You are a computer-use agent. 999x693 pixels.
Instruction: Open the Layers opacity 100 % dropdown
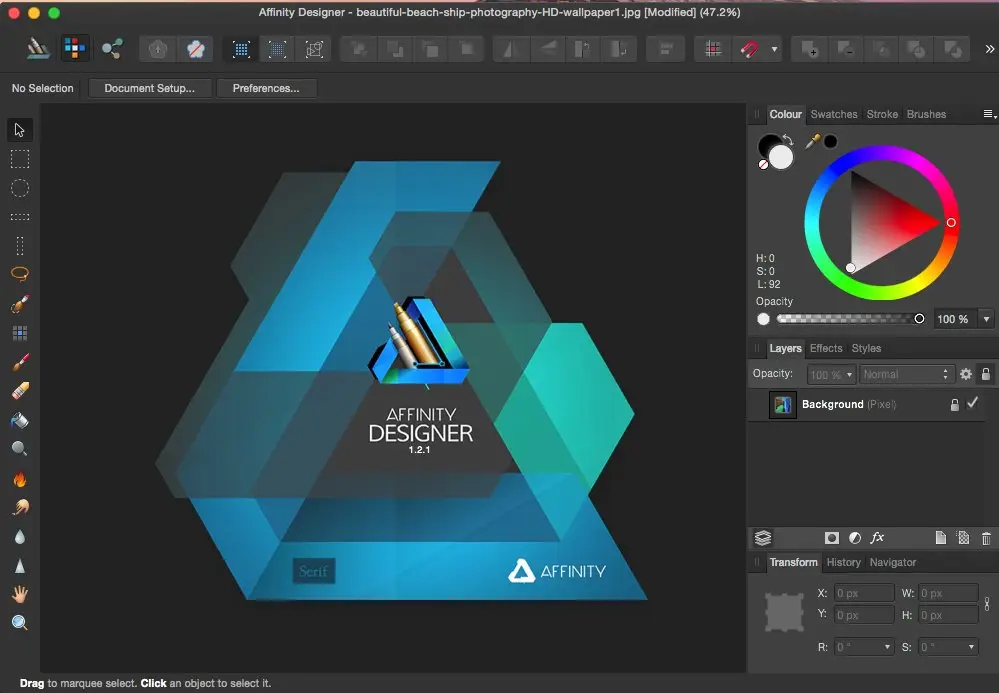[831, 375]
